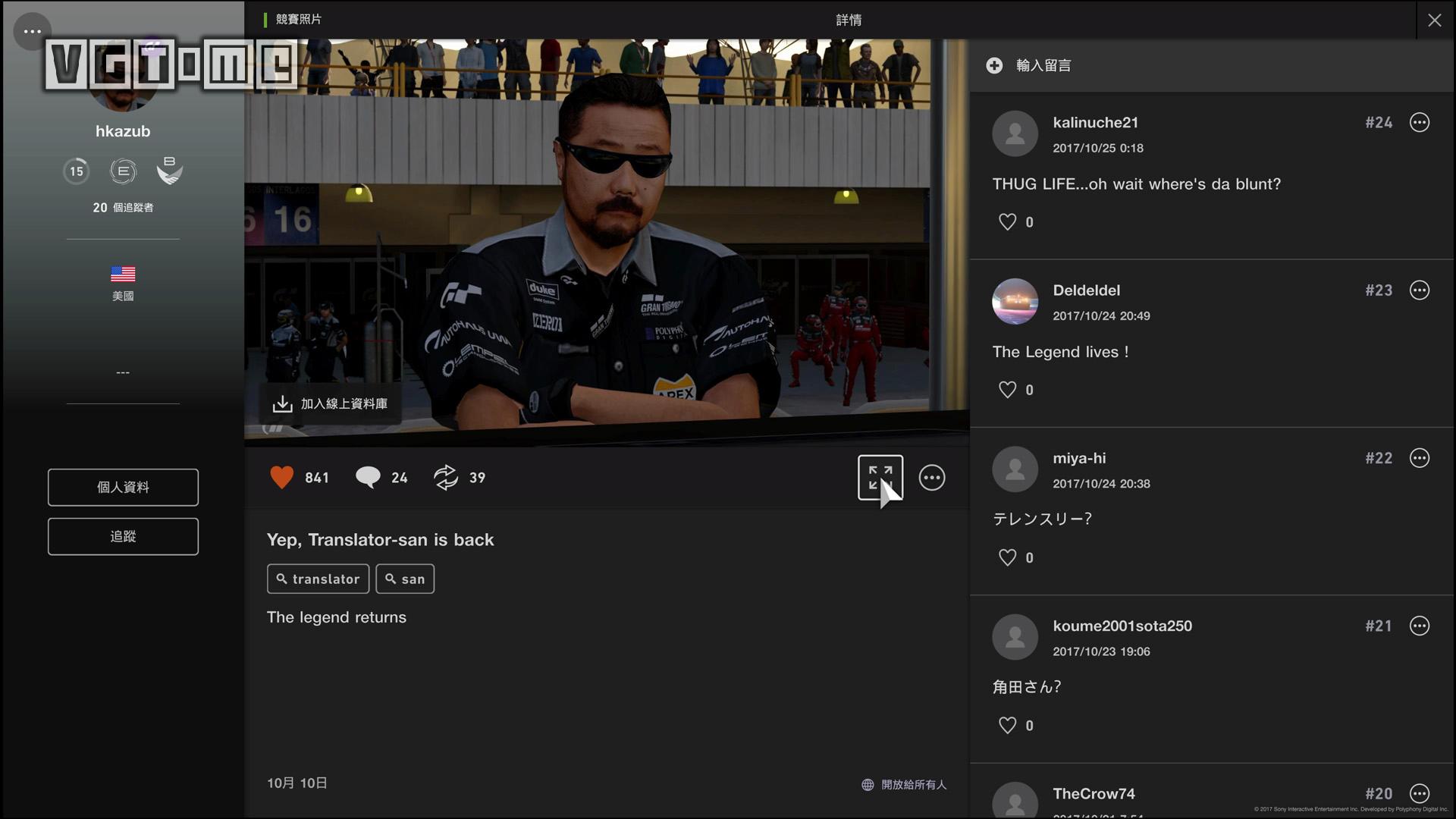Open the three-dot menu at top left
The image size is (1456, 819).
(32, 31)
